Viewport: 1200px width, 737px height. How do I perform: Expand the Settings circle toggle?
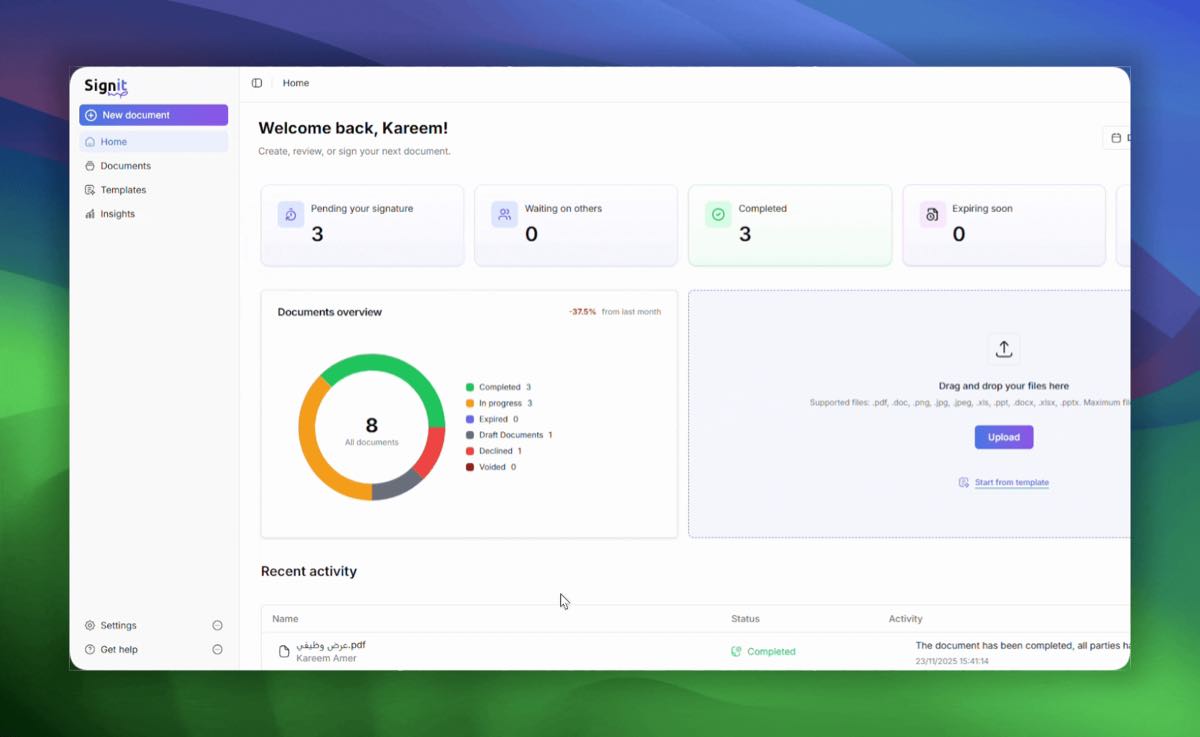217,625
